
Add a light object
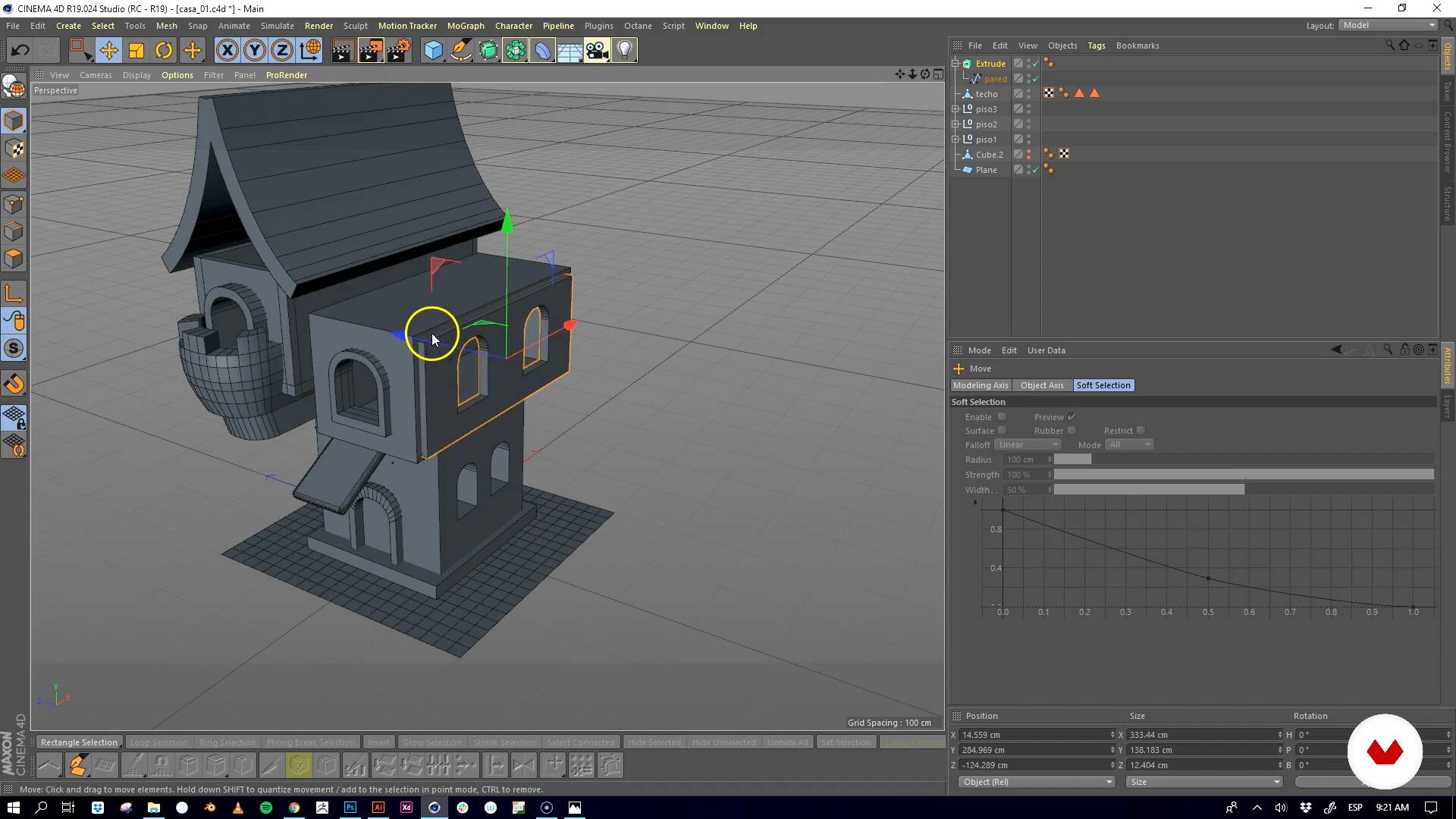click(624, 51)
